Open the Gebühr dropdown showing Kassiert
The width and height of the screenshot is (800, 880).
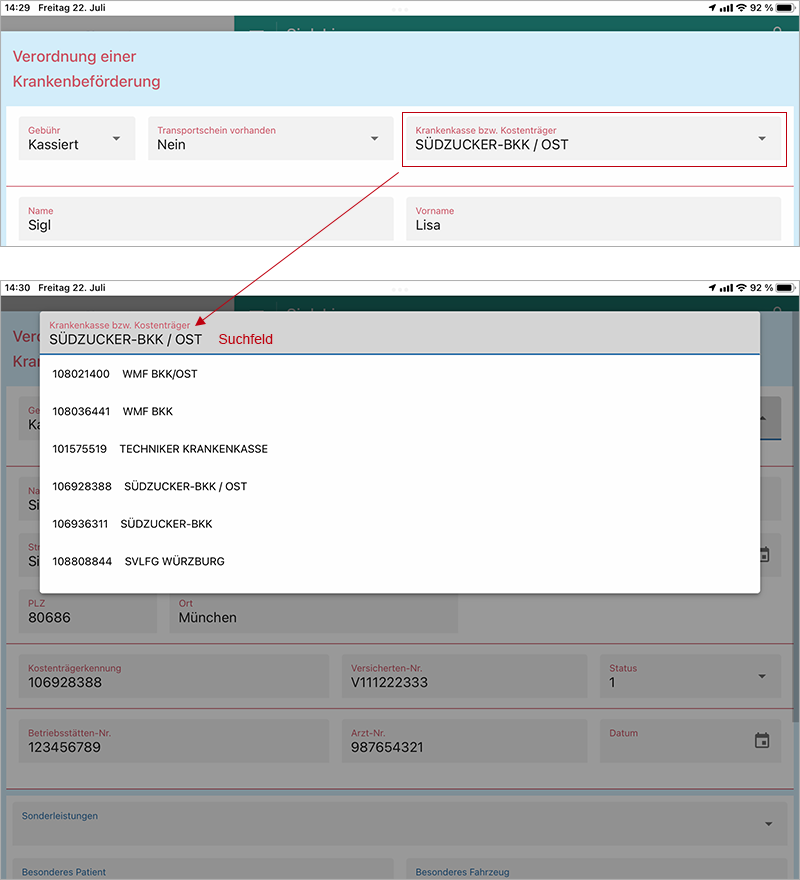point(77,138)
